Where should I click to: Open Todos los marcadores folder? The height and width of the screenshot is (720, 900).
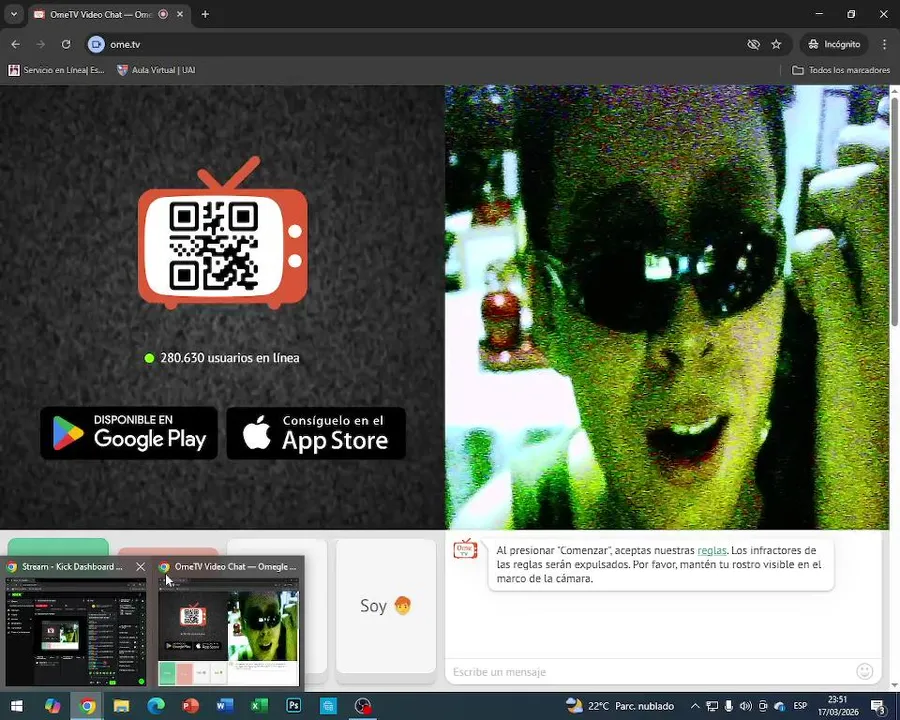point(841,70)
